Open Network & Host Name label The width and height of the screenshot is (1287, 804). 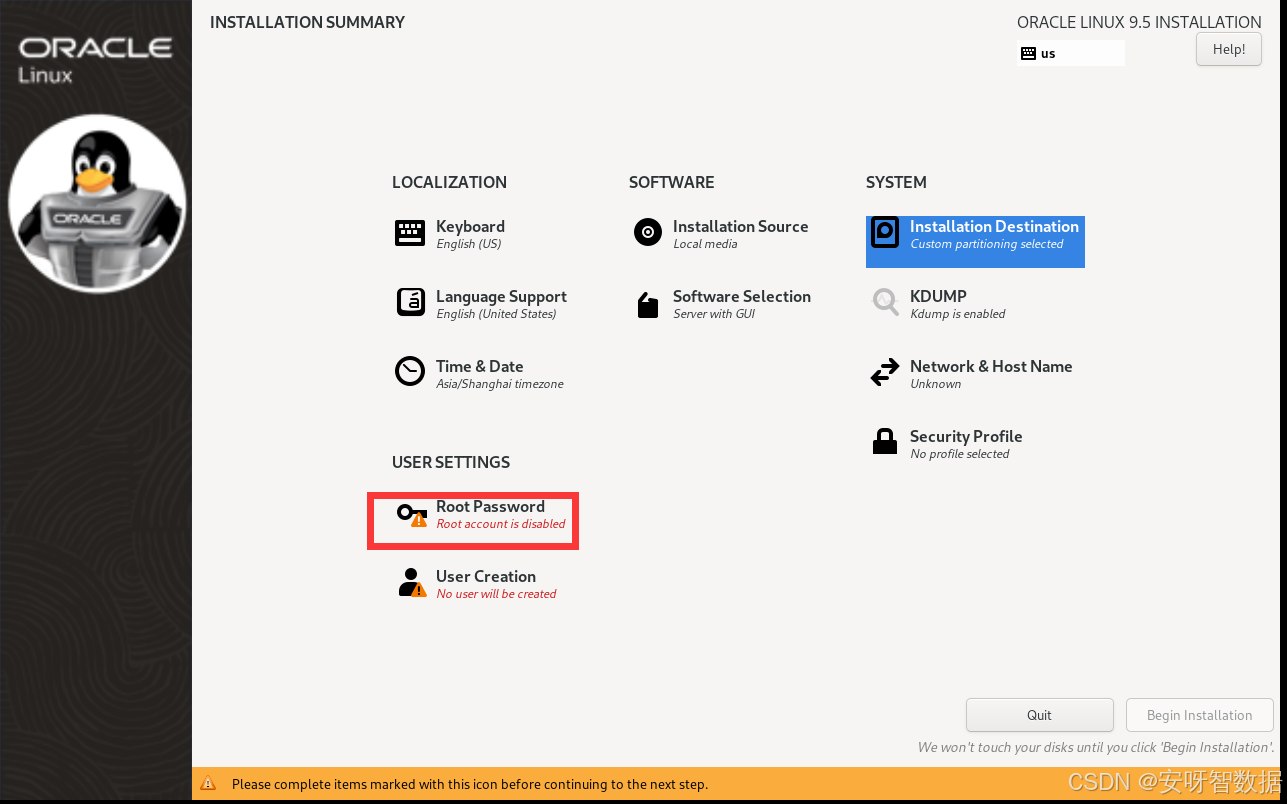point(991,367)
